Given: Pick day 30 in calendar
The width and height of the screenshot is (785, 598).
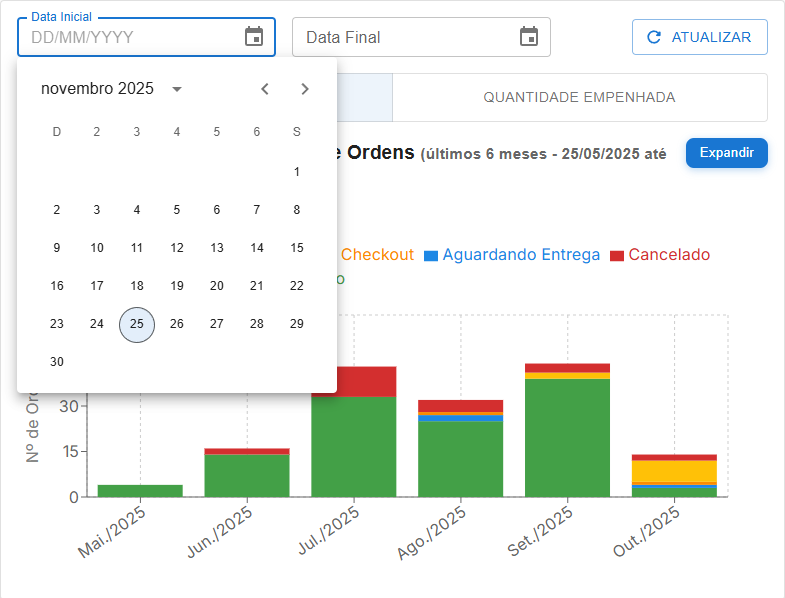Looking at the screenshot, I should tap(57, 362).
